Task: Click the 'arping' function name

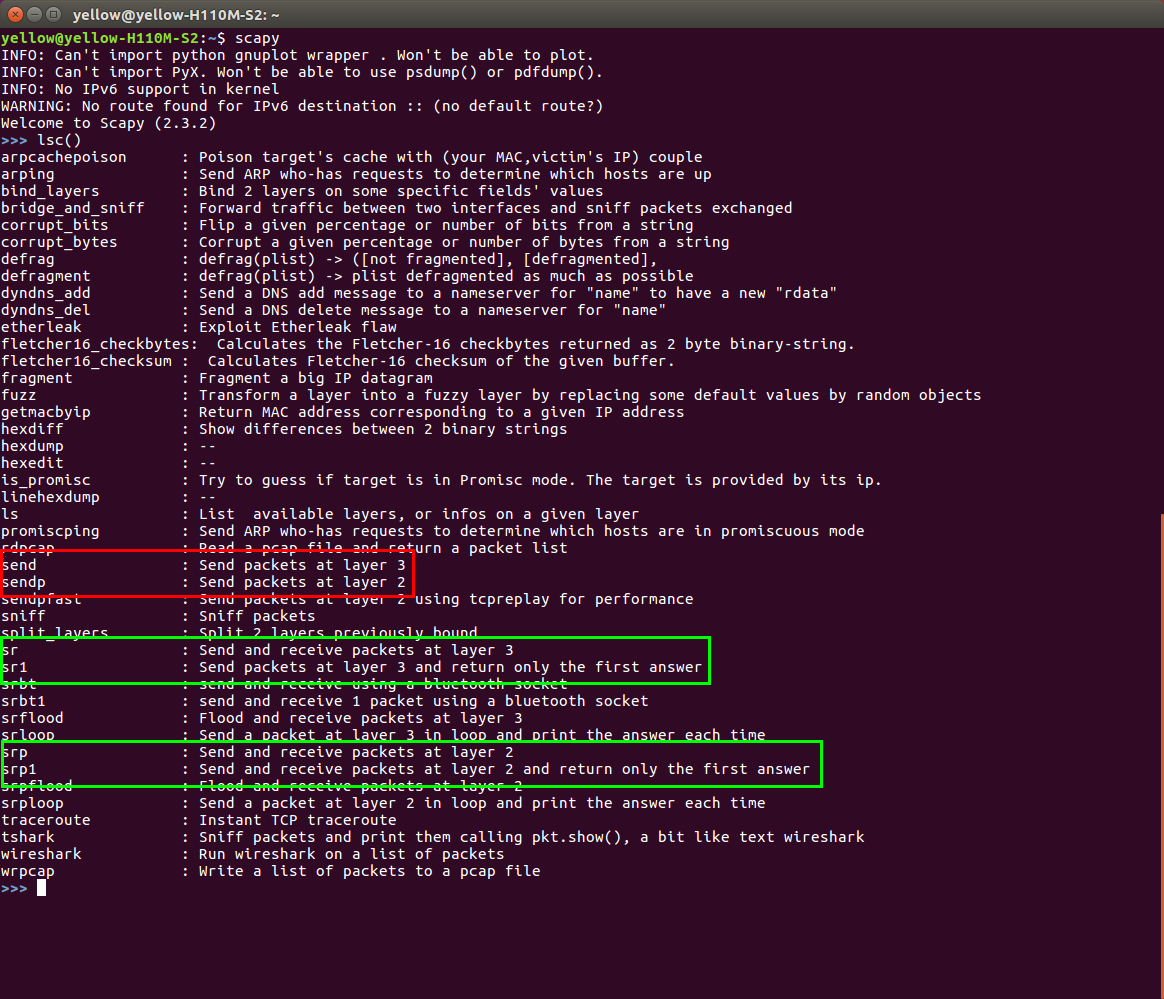Action: (x=27, y=174)
